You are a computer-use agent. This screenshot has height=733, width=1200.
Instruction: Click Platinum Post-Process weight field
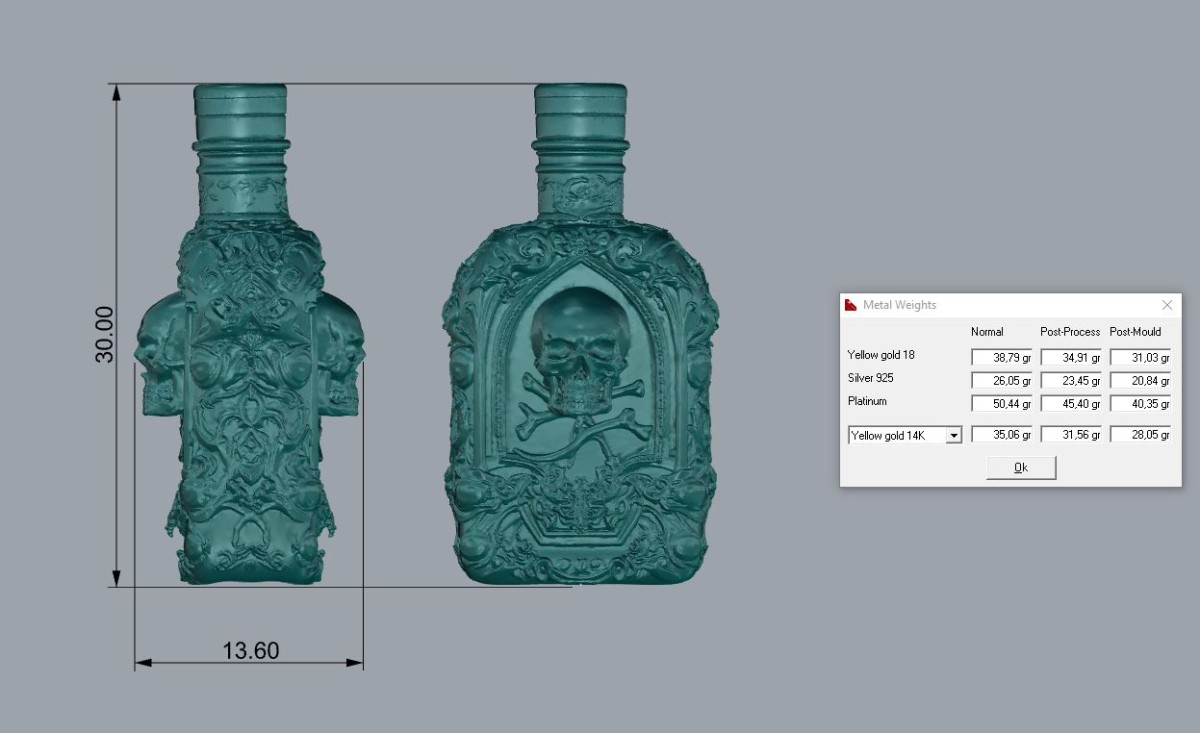tap(1071, 403)
